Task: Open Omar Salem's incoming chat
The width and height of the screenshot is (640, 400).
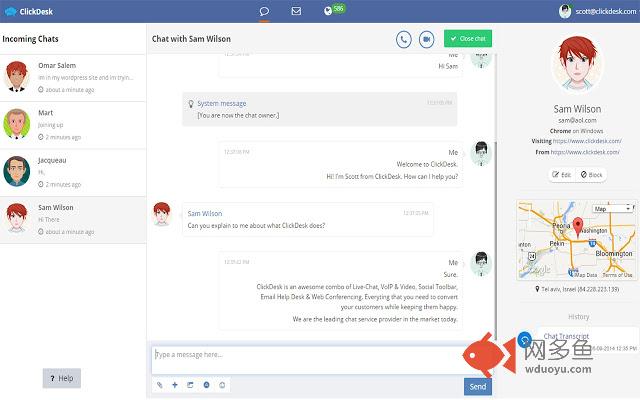Action: coord(73,78)
